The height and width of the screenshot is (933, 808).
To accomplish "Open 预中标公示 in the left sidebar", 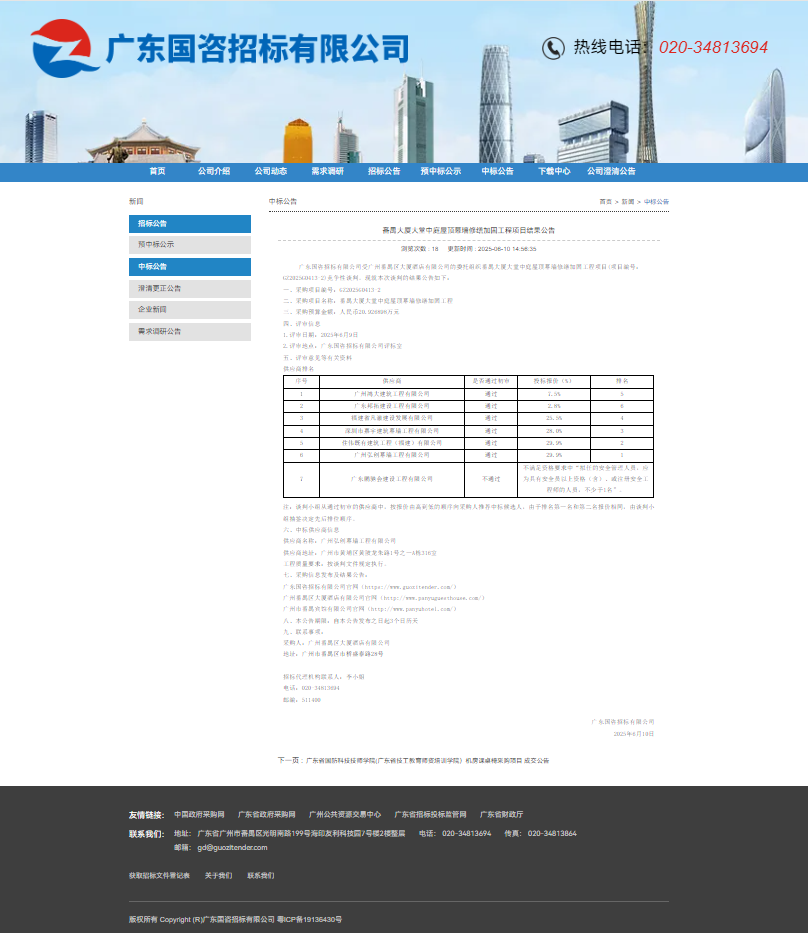I will [x=189, y=245].
